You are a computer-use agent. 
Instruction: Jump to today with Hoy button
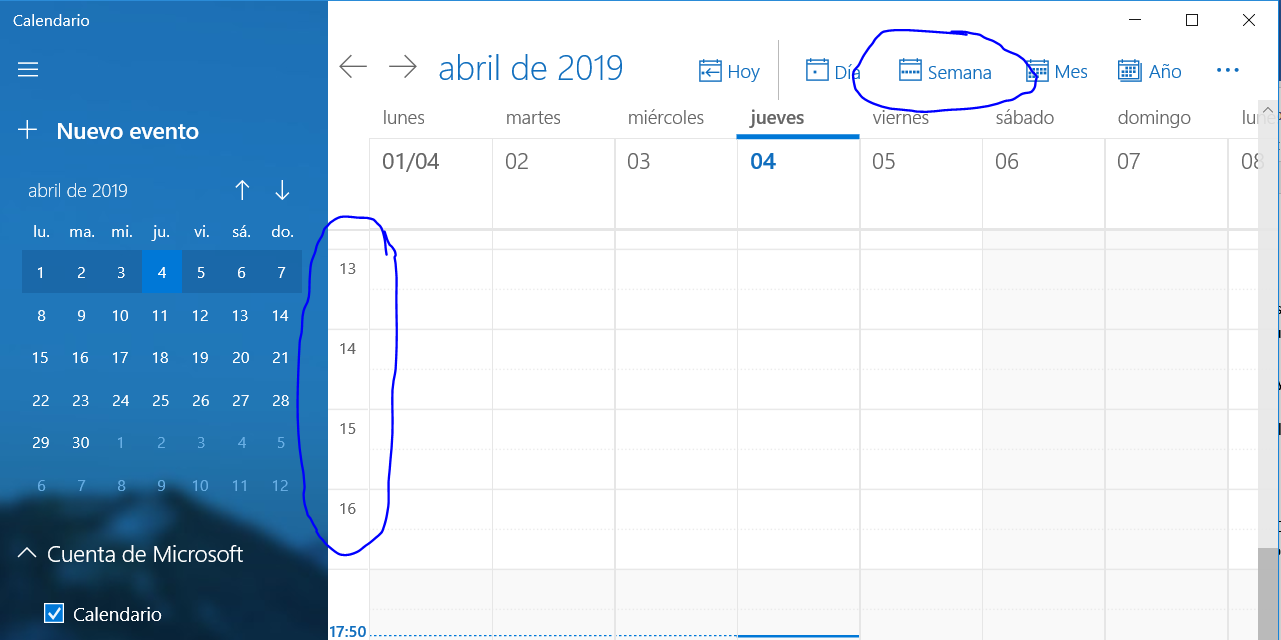(729, 71)
